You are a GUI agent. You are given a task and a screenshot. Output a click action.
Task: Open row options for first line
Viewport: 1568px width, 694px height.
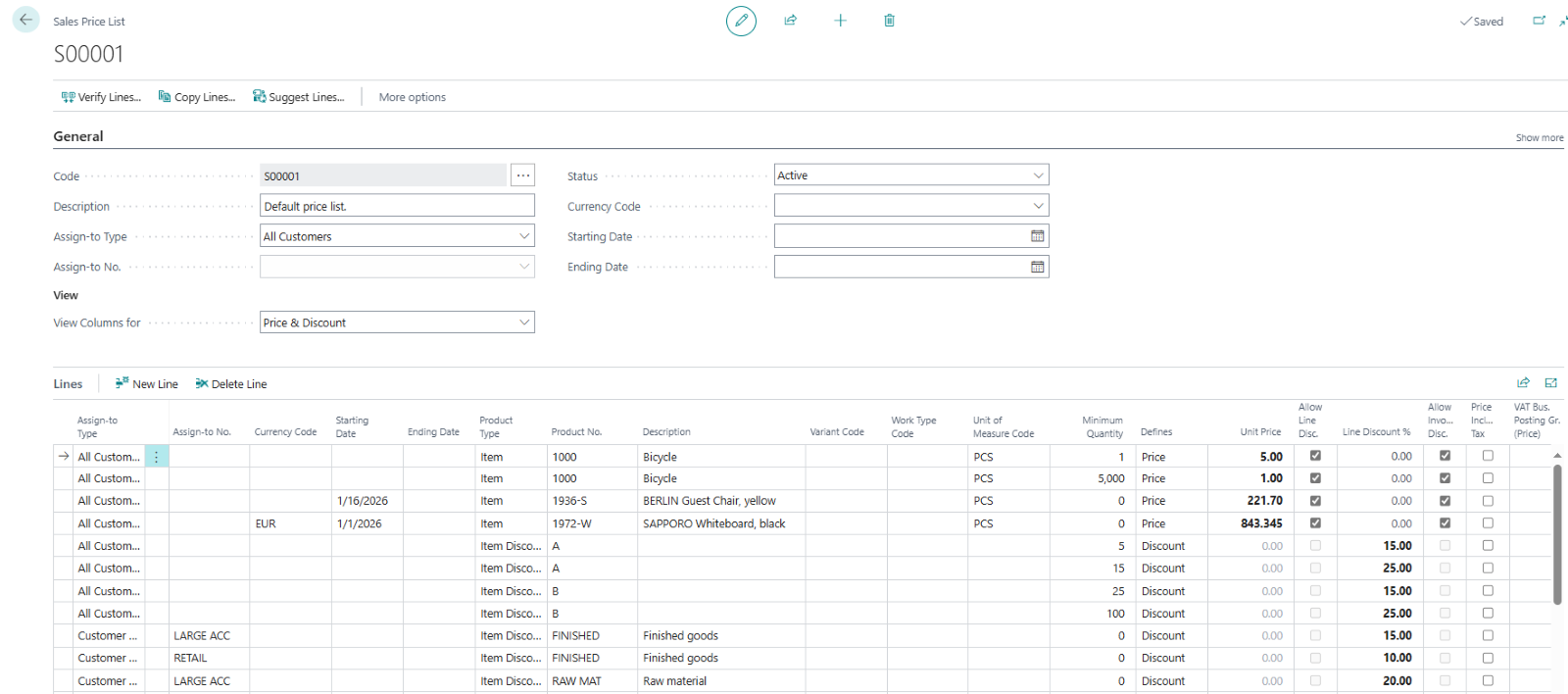click(156, 457)
